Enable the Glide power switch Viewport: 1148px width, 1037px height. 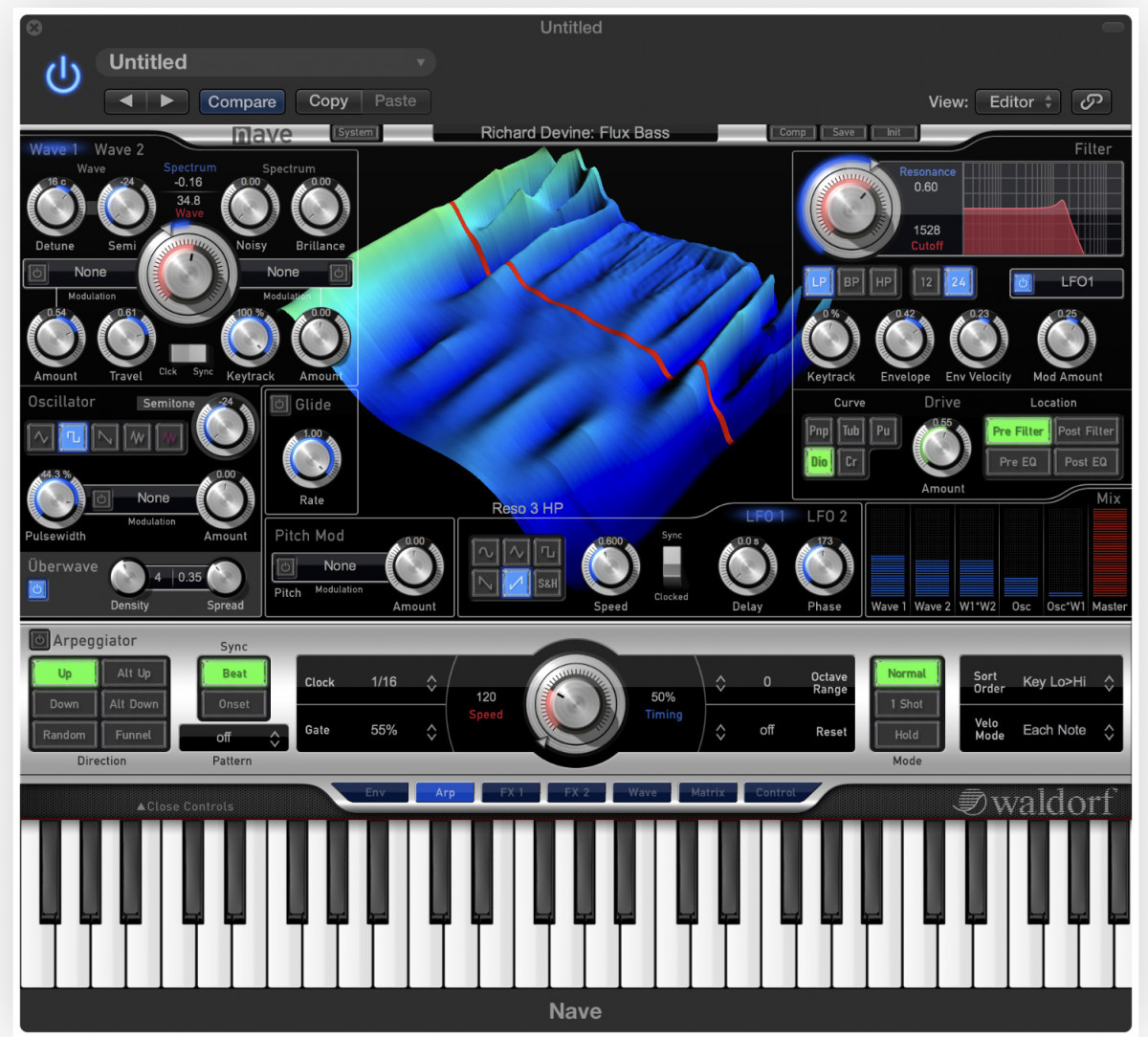pyautogui.click(x=279, y=404)
